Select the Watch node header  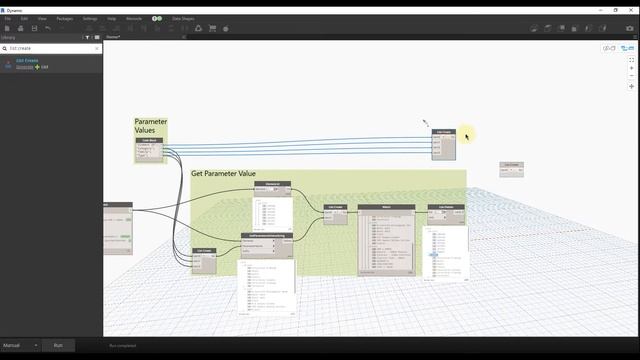387,207
